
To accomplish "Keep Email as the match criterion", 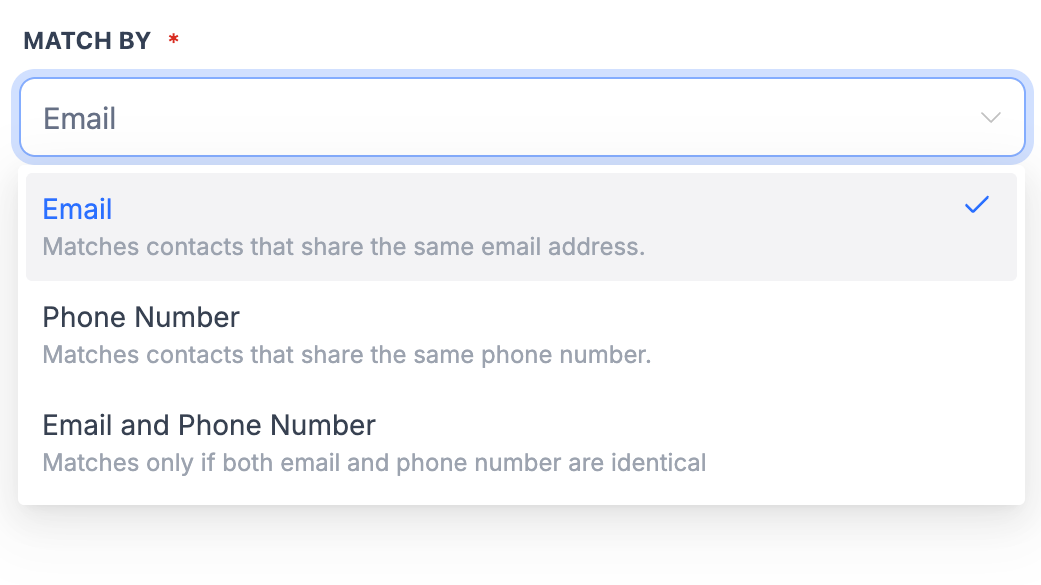I will pyautogui.click(x=521, y=227).
